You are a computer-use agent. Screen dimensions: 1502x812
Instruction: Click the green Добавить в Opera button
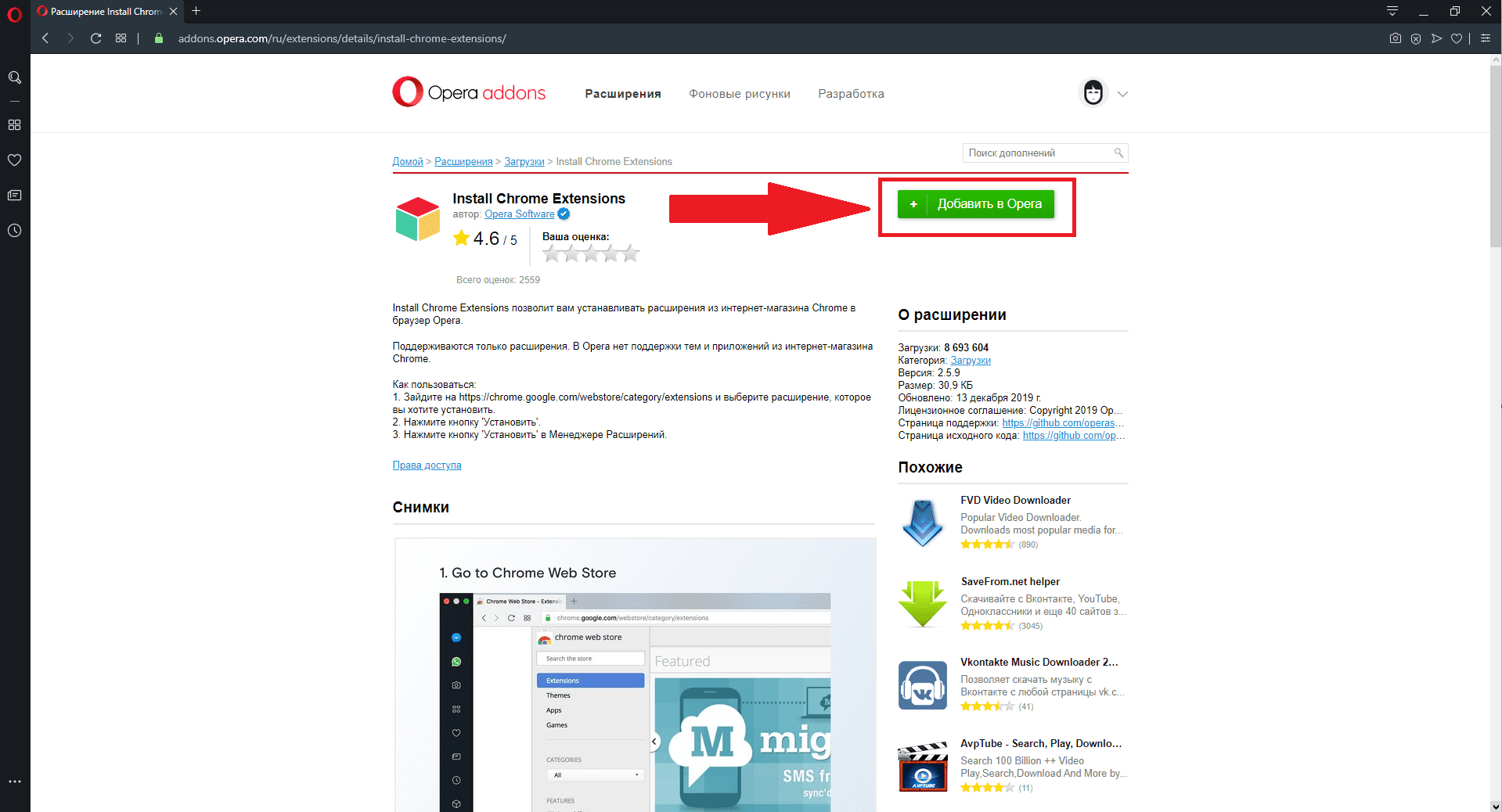point(975,204)
